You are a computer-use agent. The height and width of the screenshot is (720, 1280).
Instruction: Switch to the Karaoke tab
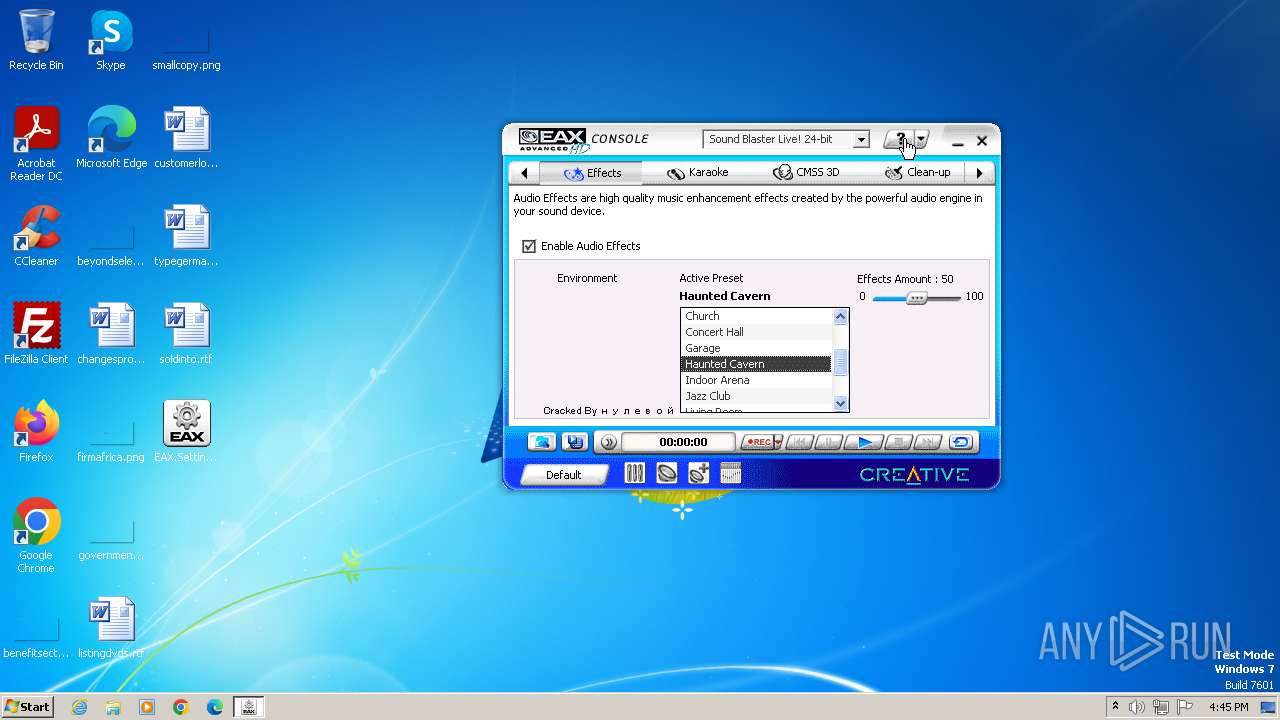point(698,173)
